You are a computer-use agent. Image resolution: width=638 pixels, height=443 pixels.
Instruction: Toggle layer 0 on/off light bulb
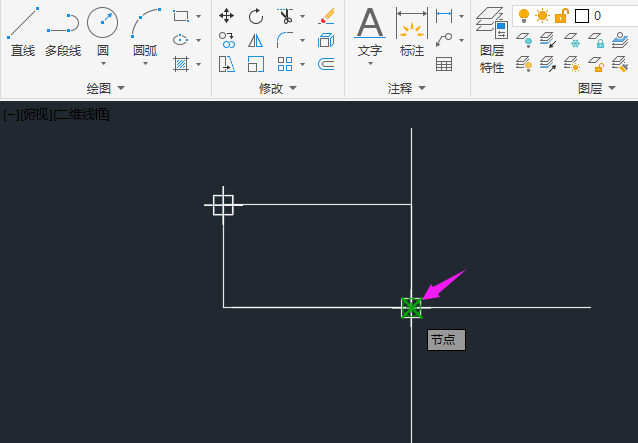(x=524, y=16)
